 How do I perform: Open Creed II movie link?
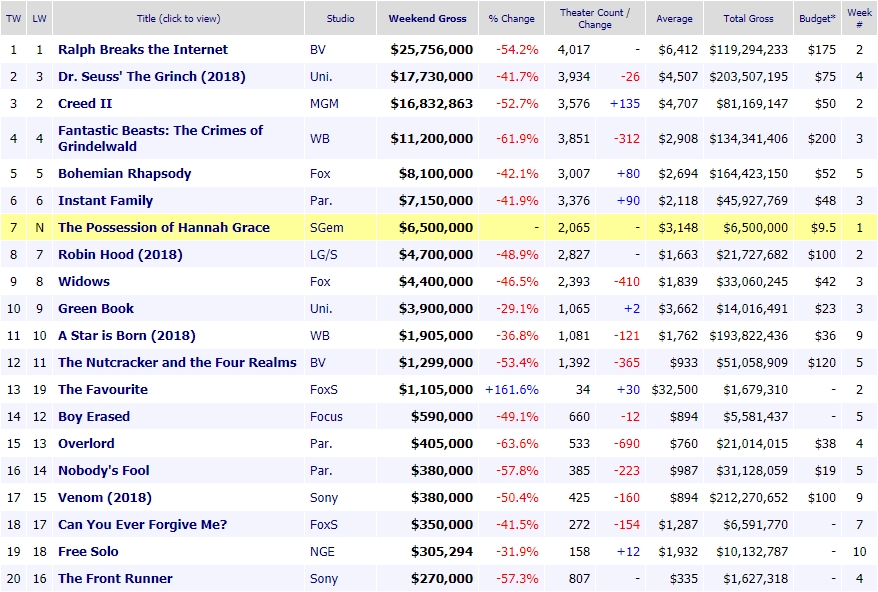coord(85,104)
